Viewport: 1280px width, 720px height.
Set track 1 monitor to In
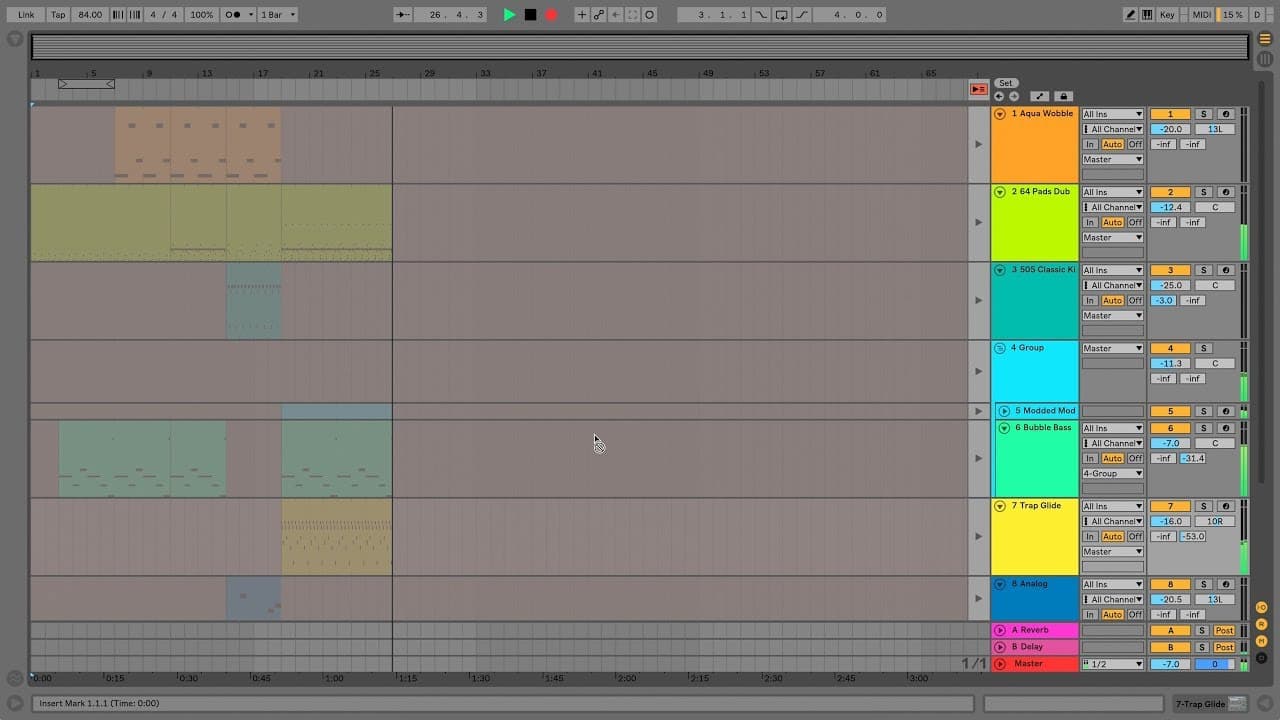(x=1090, y=144)
